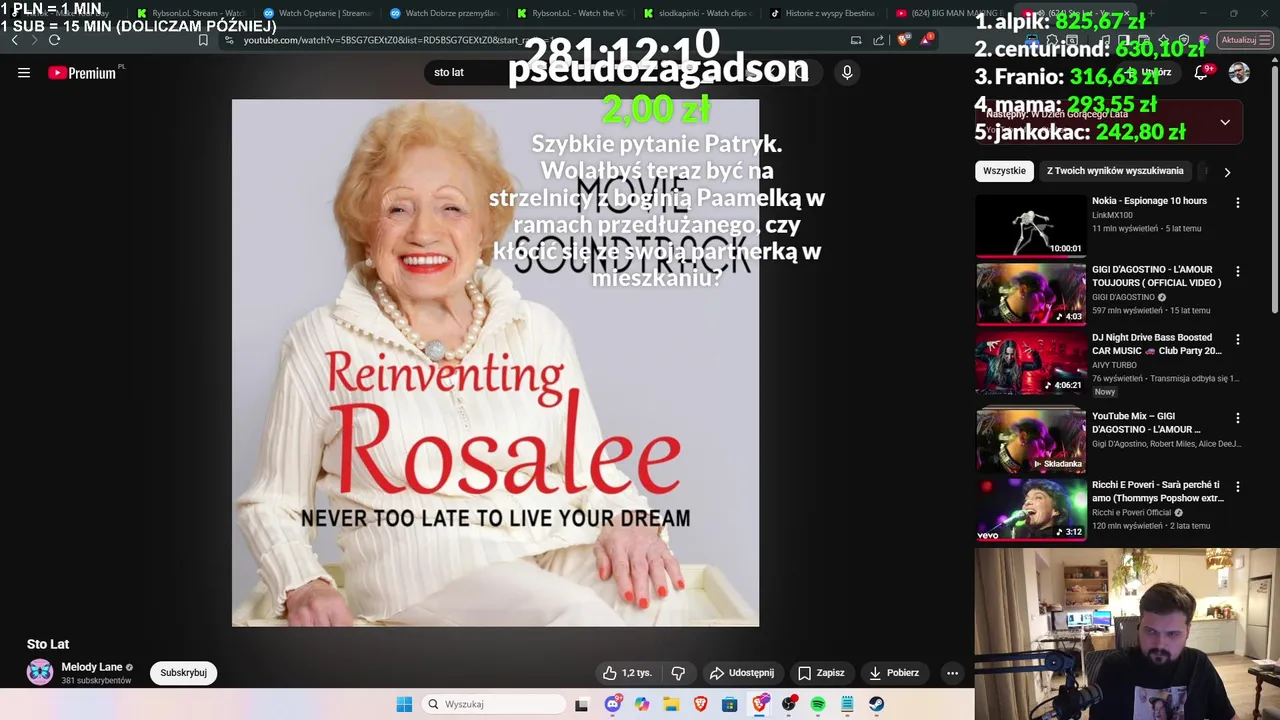The width and height of the screenshot is (1280, 720).
Task: Switch to the Watch Dobrze przemyślane tab
Action: (x=444, y=13)
